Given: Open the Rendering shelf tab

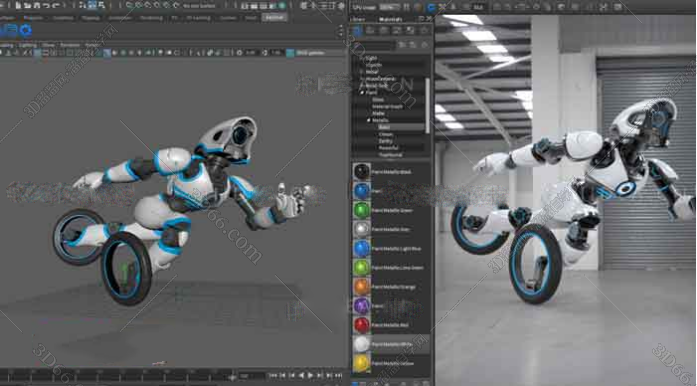Looking at the screenshot, I should (x=151, y=18).
